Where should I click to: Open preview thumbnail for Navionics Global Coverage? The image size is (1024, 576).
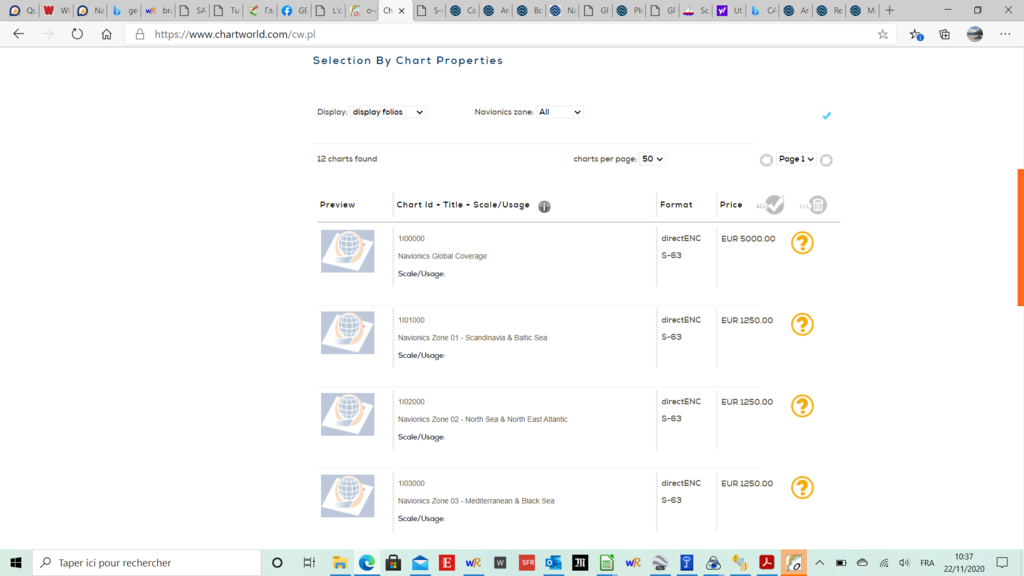coord(347,251)
